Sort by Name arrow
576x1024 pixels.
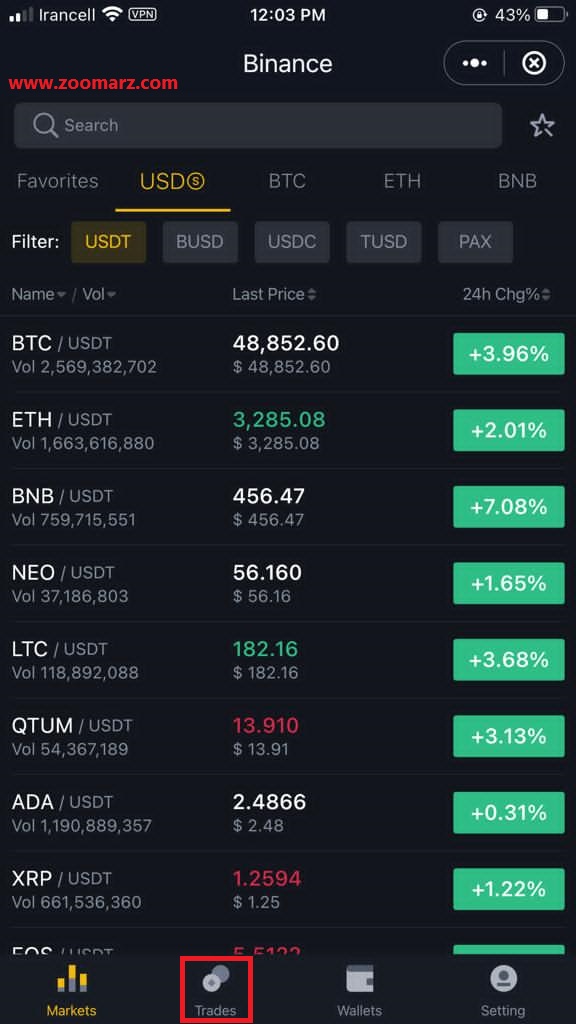(x=61, y=295)
